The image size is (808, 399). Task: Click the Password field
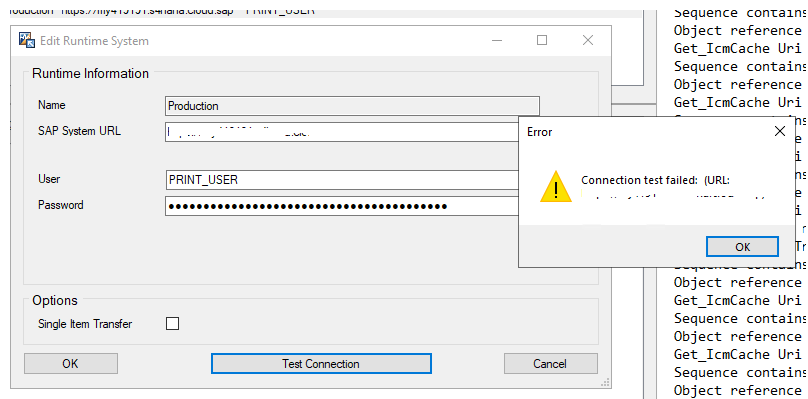(x=342, y=206)
